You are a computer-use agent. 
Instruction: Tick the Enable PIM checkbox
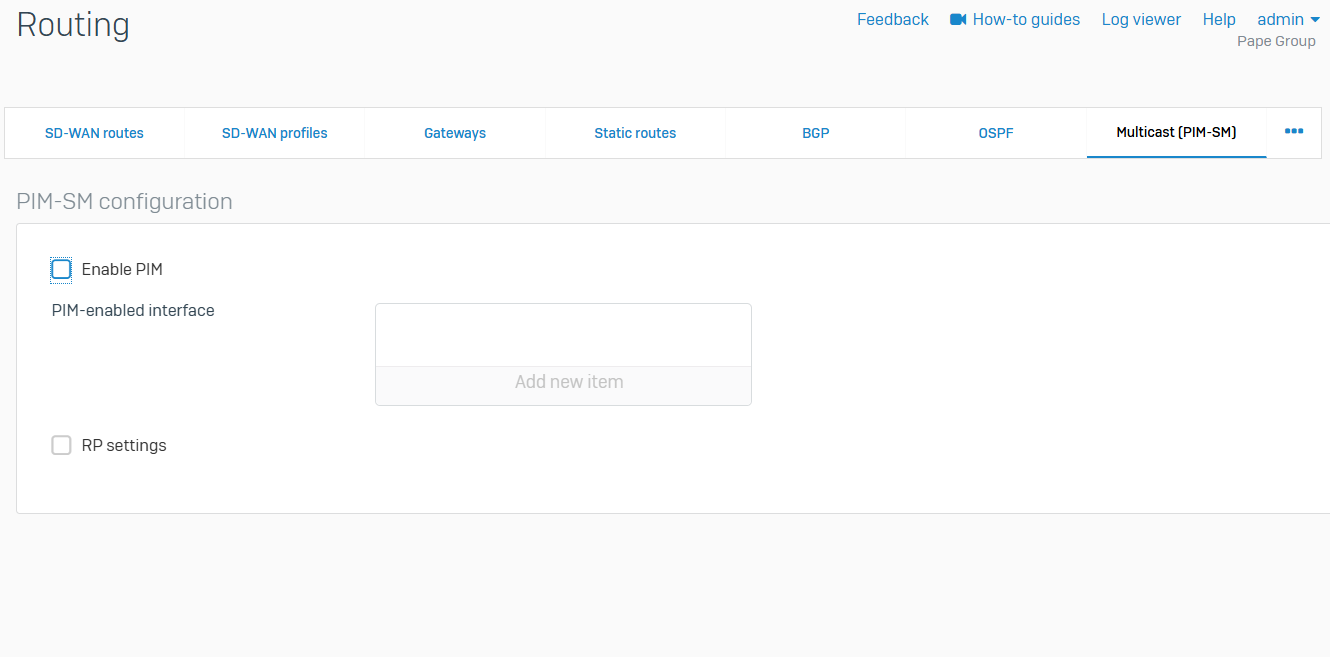point(62,269)
